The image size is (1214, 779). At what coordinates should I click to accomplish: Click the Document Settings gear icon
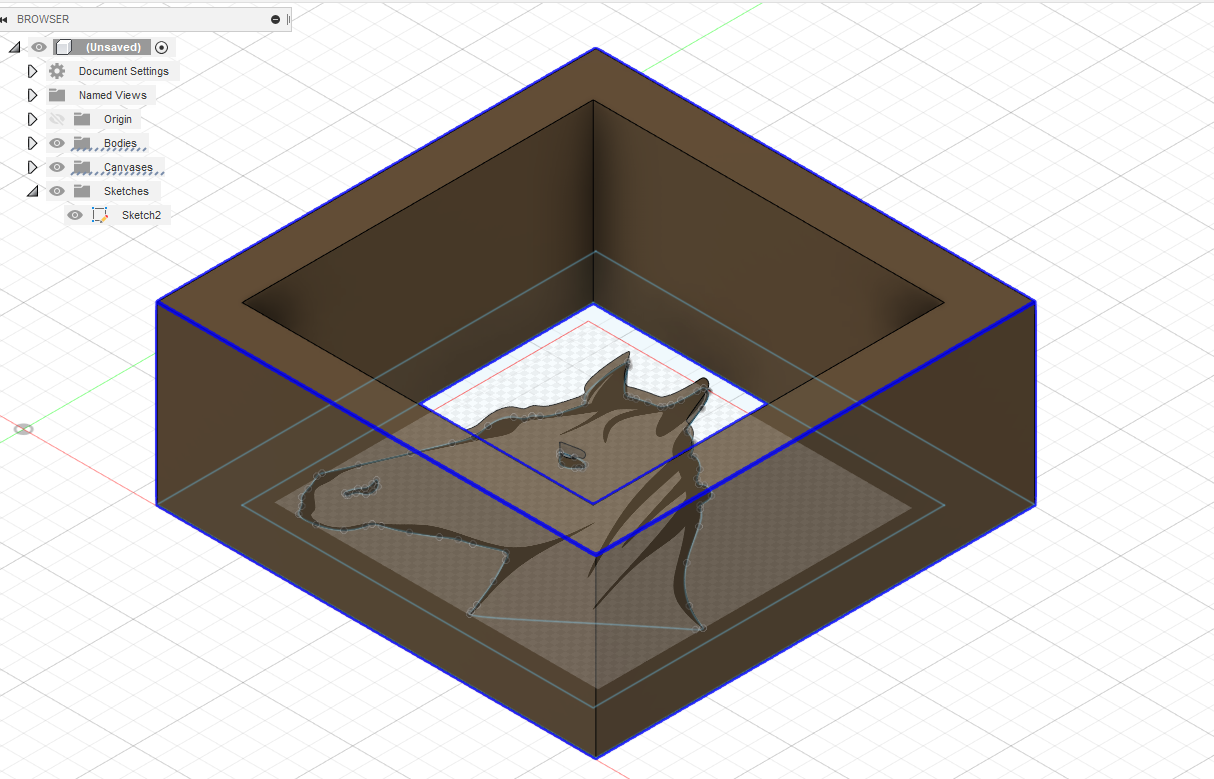(x=57, y=71)
